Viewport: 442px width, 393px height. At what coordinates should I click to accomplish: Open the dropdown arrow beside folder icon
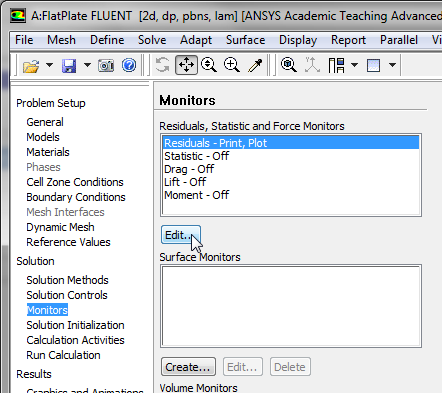(49, 65)
